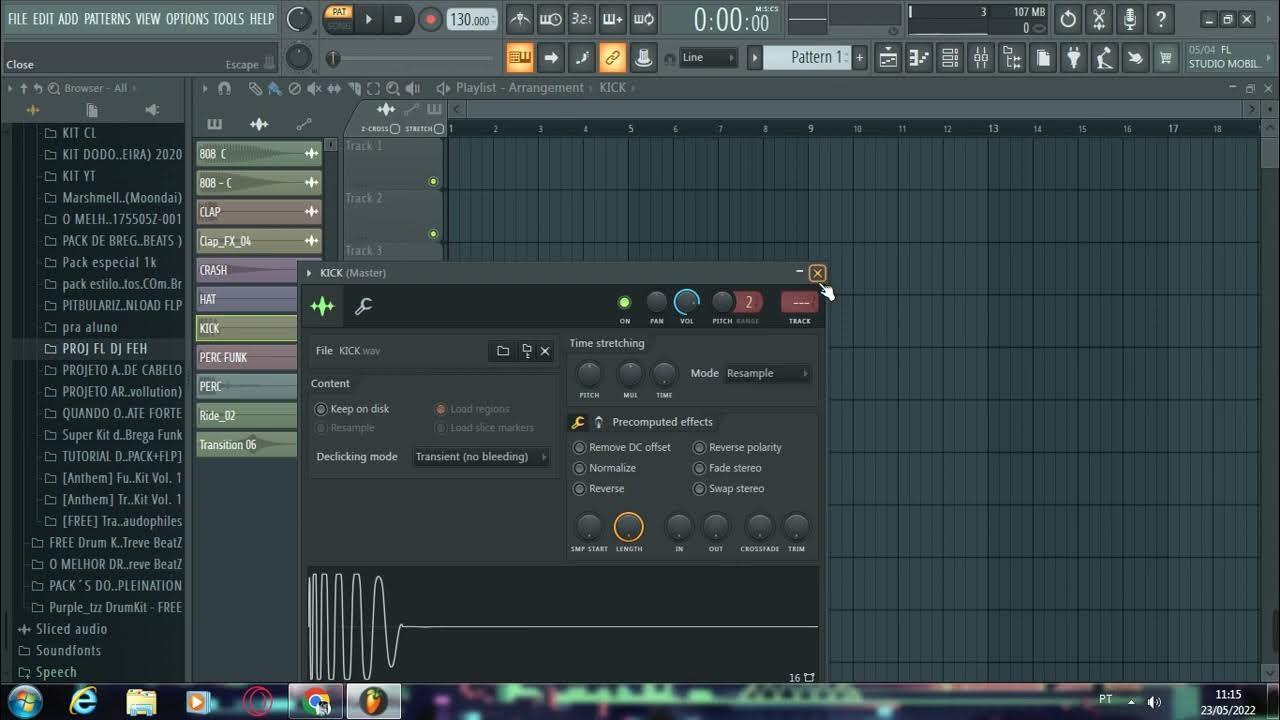Viewport: 1280px width, 720px height.
Task: Open the Line snap dropdown
Action: point(708,58)
